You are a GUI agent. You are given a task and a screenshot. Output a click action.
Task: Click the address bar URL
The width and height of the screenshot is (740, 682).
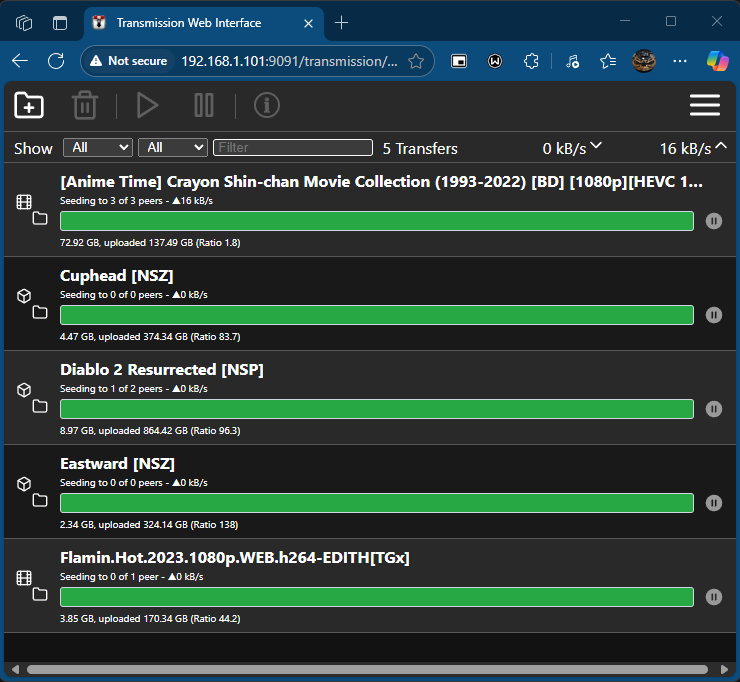(289, 61)
